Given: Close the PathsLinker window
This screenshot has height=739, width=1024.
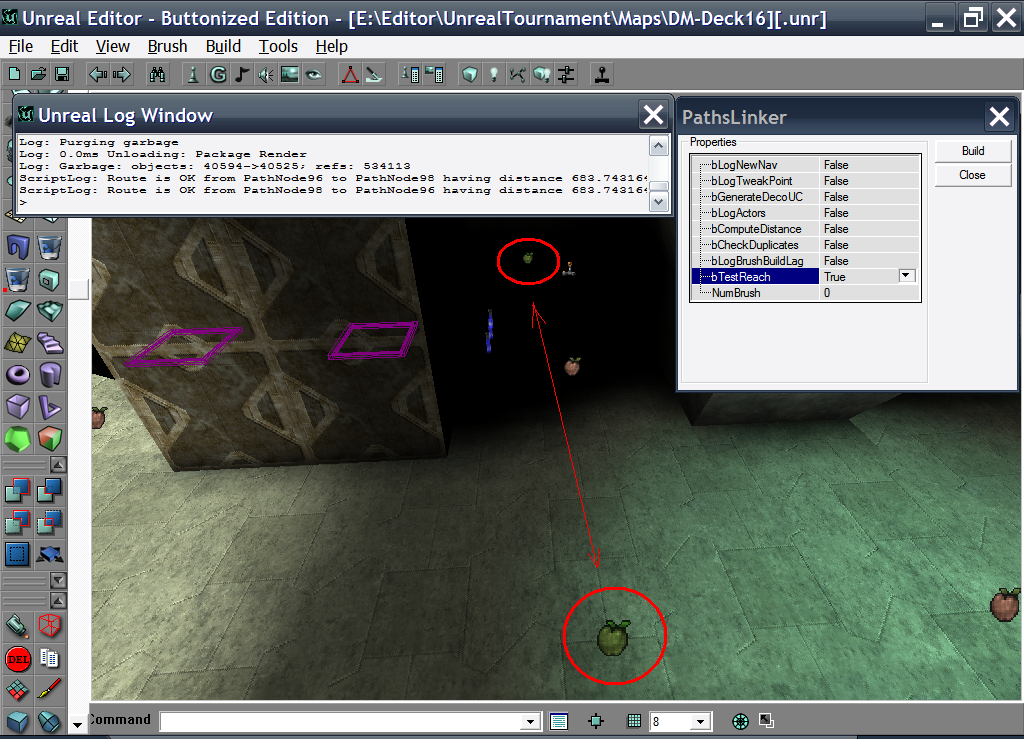Looking at the screenshot, I should point(1000,117).
